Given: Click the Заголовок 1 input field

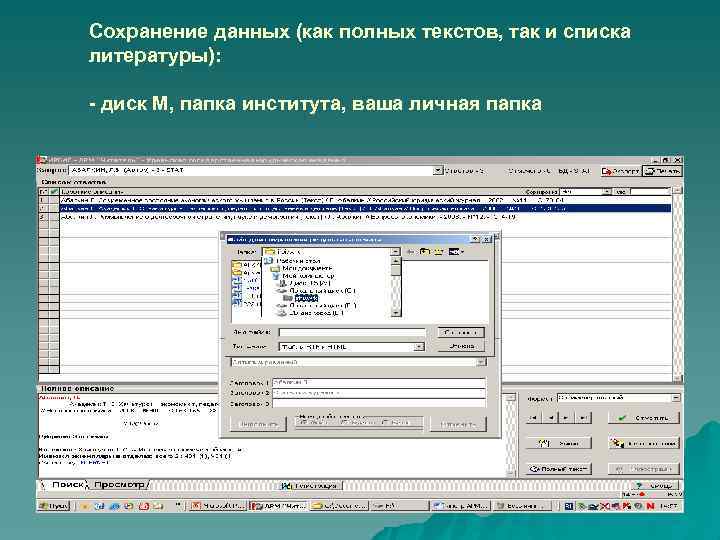Looking at the screenshot, I should pos(379,382).
